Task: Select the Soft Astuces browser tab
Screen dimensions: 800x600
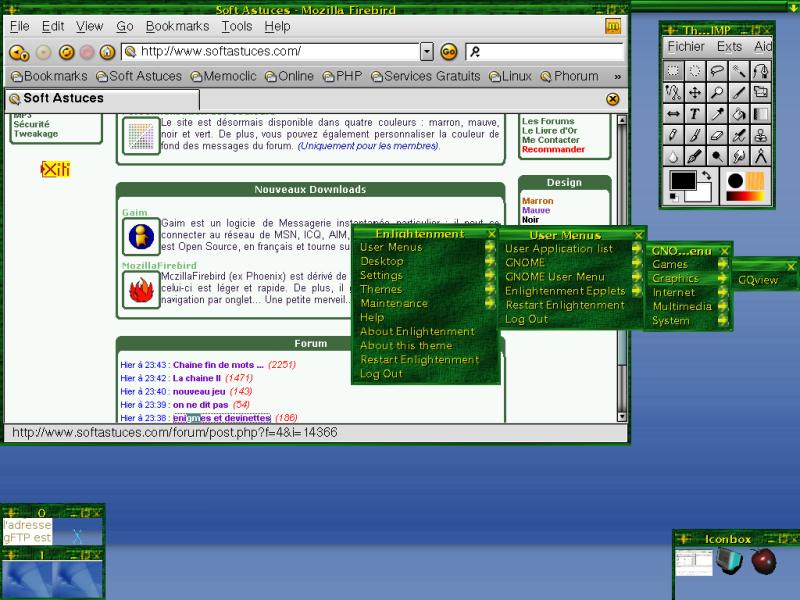Action: (102, 98)
